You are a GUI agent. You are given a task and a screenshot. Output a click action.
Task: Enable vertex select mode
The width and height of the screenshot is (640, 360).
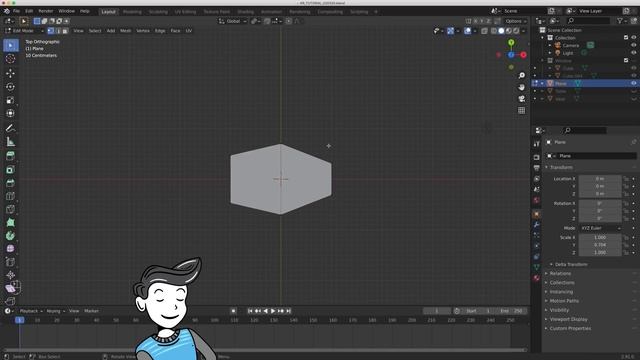coord(51,31)
